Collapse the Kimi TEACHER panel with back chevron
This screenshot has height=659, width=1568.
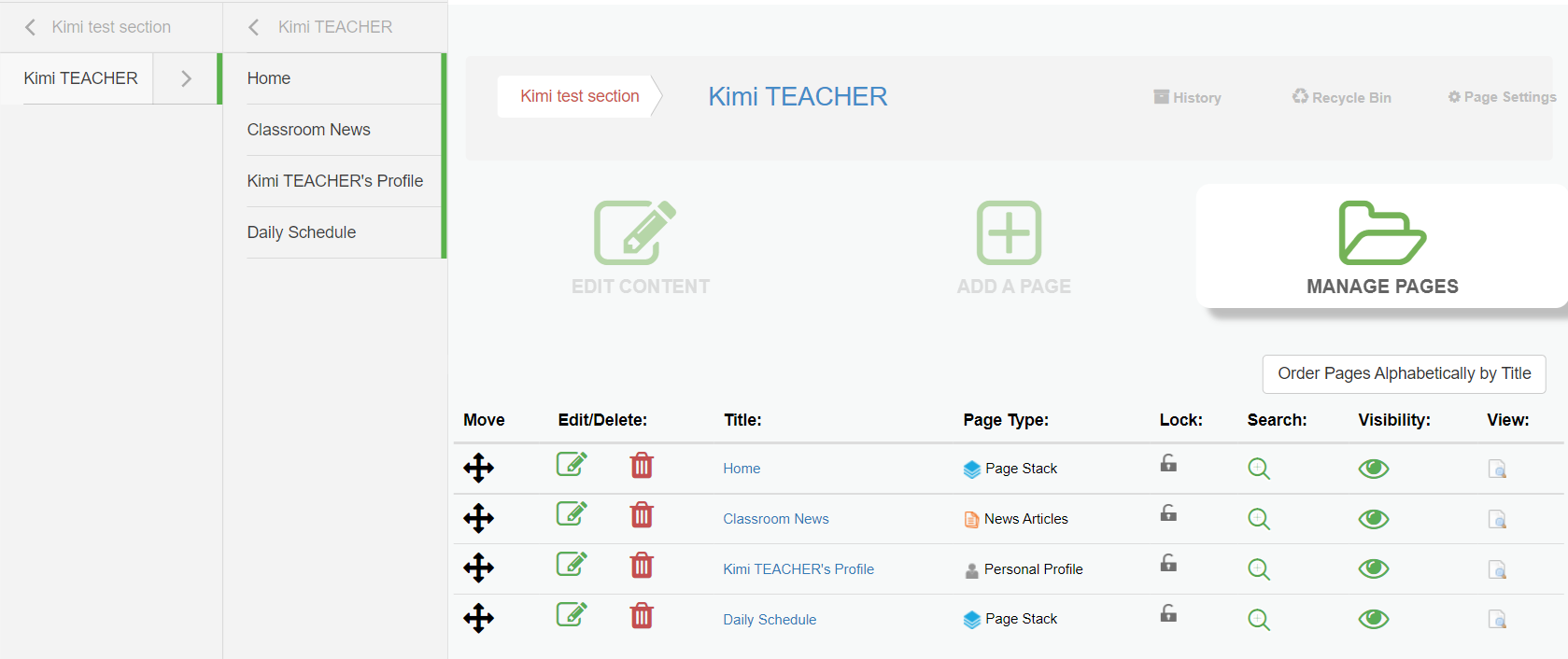tap(254, 27)
